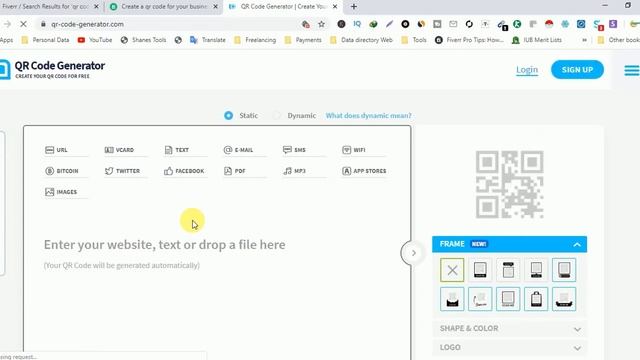Bookmark this page with the star icon
Viewport: 640px width, 360px height.
click(x=322, y=24)
